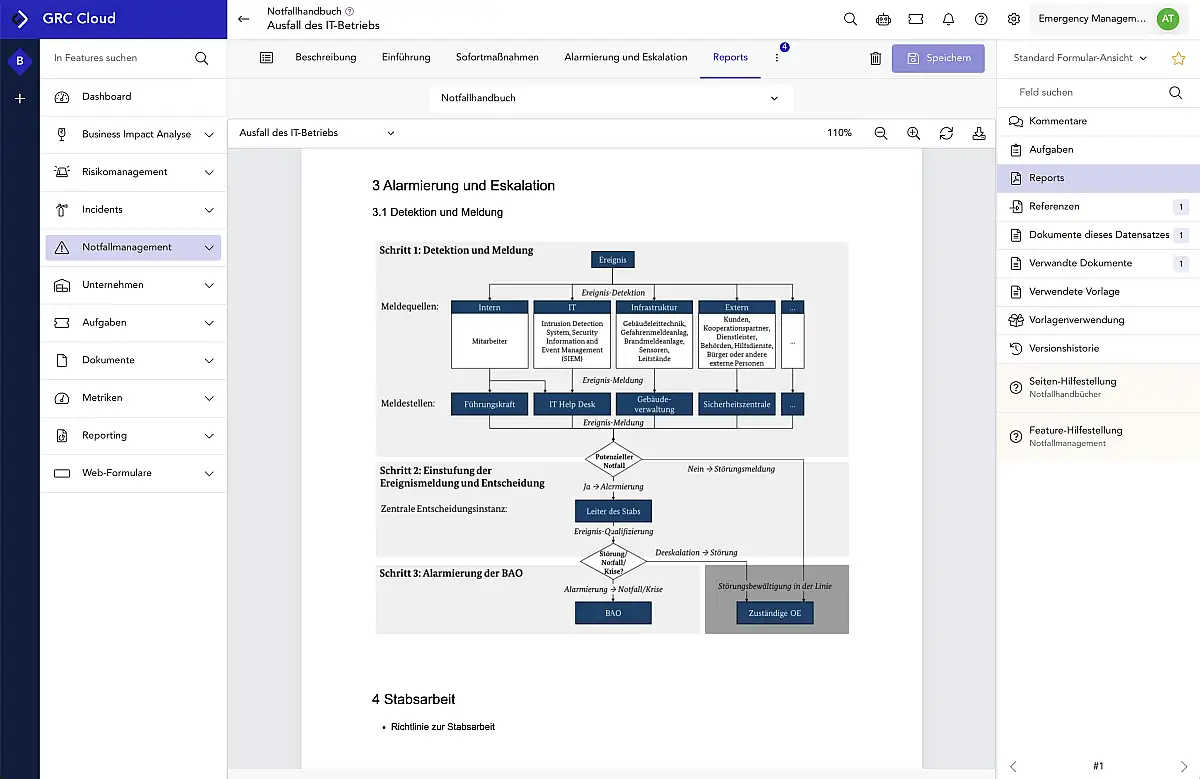This screenshot has height=779, width=1200.
Task: Open the Notfallhandbuch dropdown
Action: 610,98
